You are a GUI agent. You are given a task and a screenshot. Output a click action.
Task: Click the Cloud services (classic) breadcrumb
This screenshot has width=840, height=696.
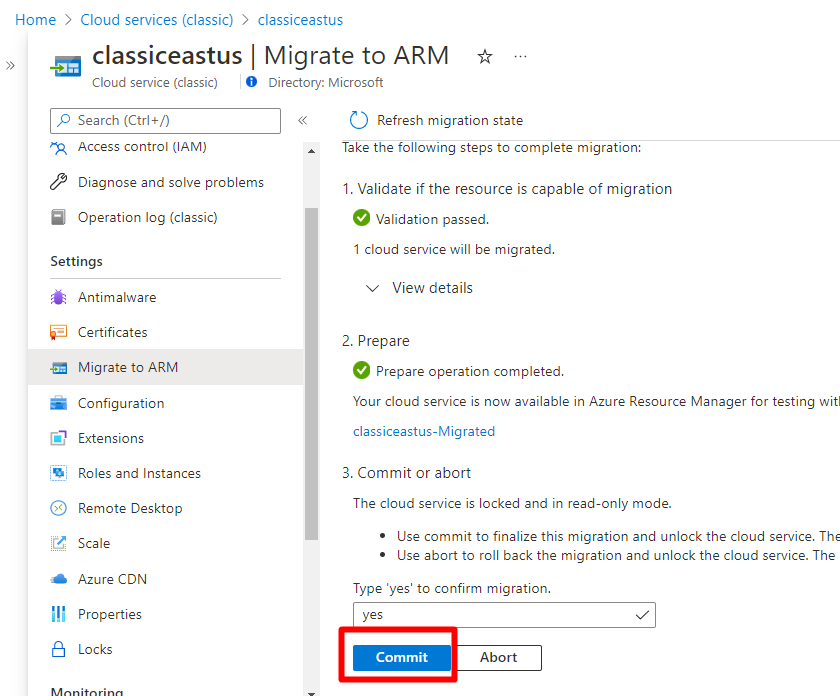click(x=157, y=20)
